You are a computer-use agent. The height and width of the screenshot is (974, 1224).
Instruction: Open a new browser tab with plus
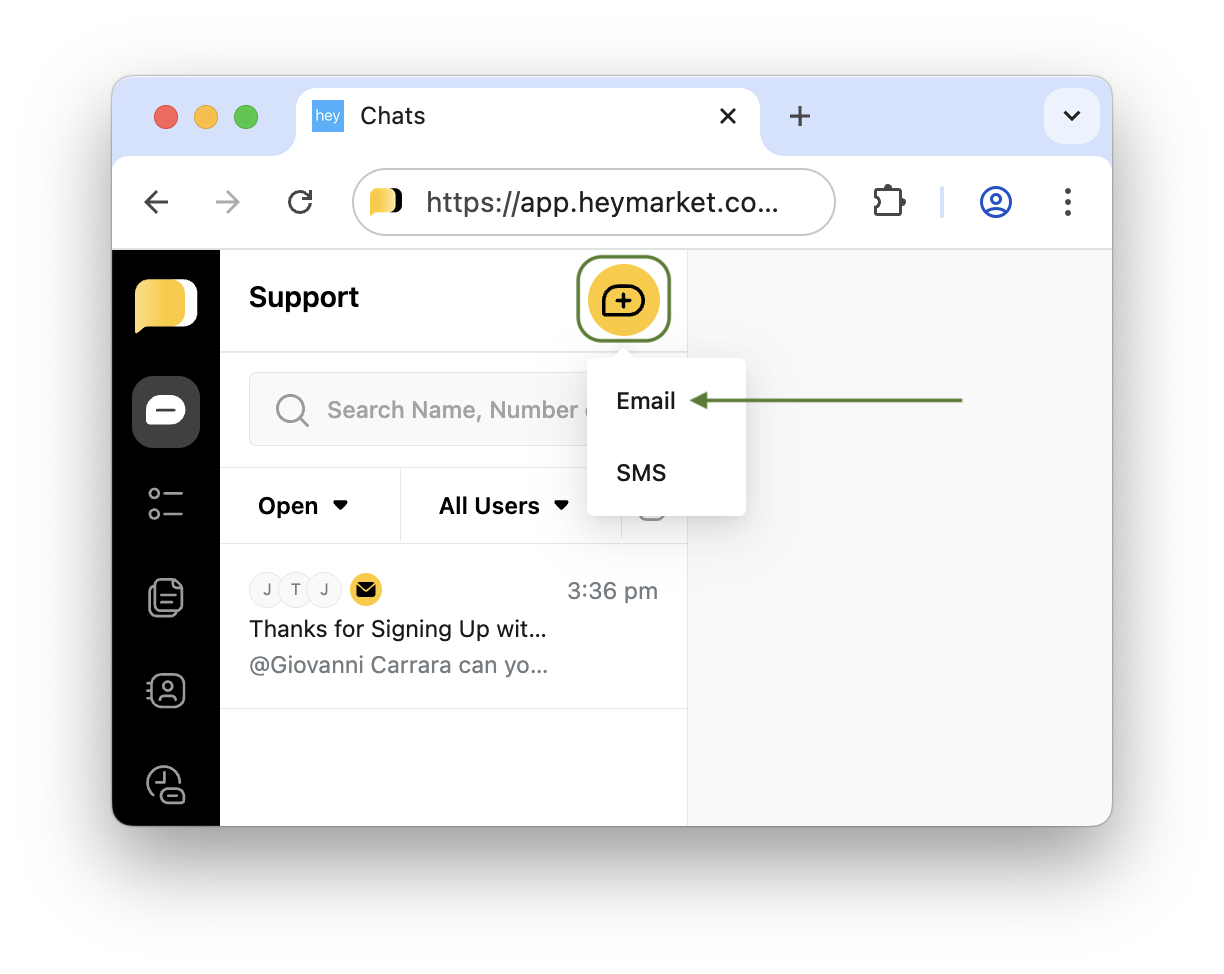[x=799, y=117]
